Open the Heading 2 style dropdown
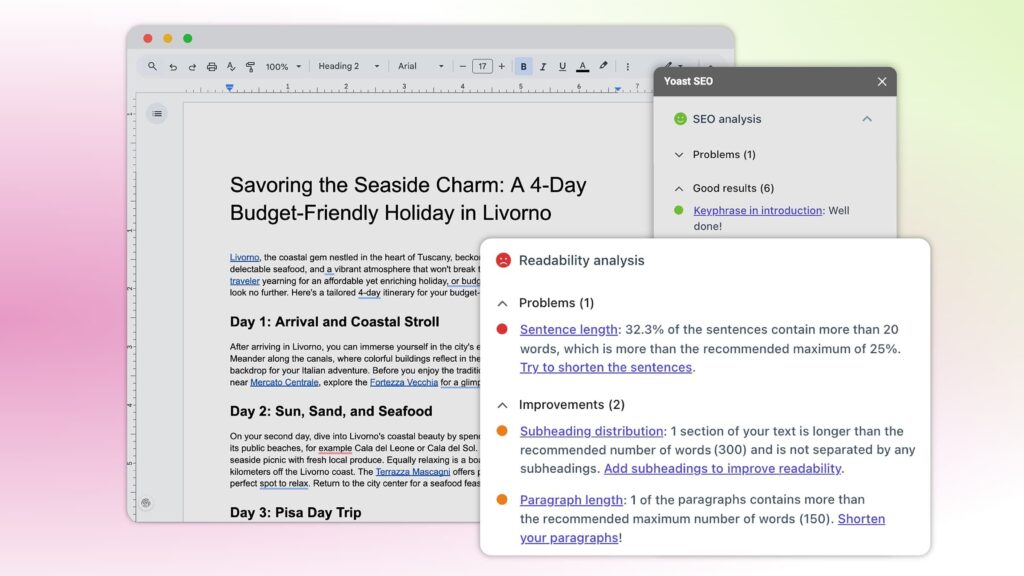This screenshot has height=576, width=1024. tap(348, 67)
